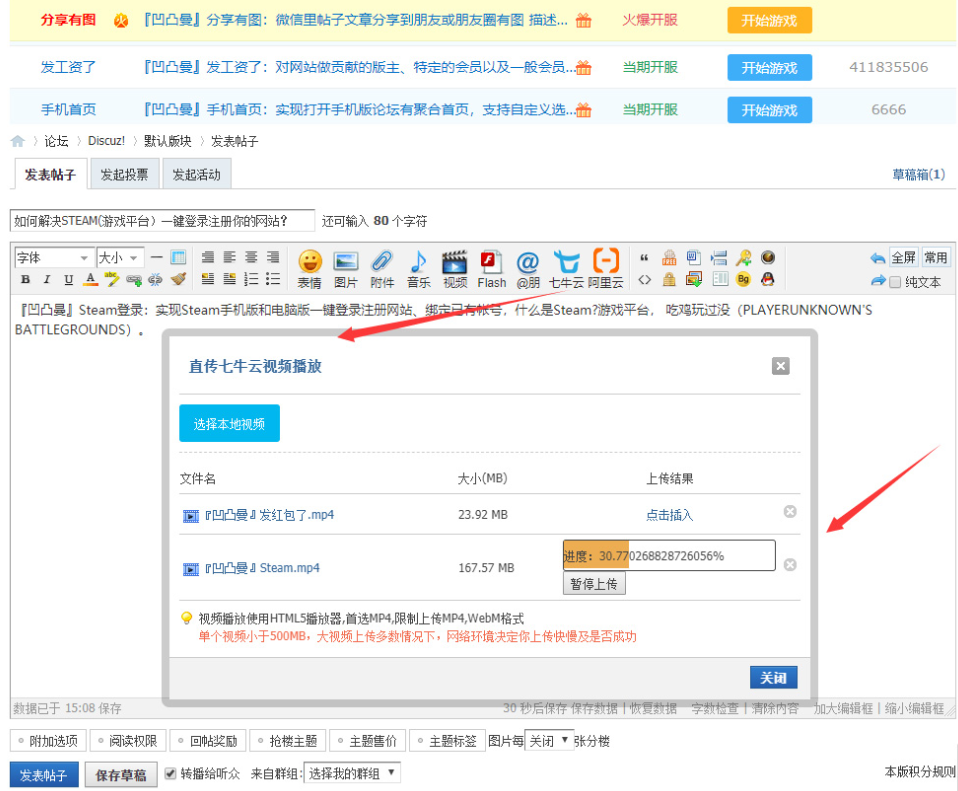Go to Discuz! in the breadcrumb
958x791 pixels.
coord(106,141)
